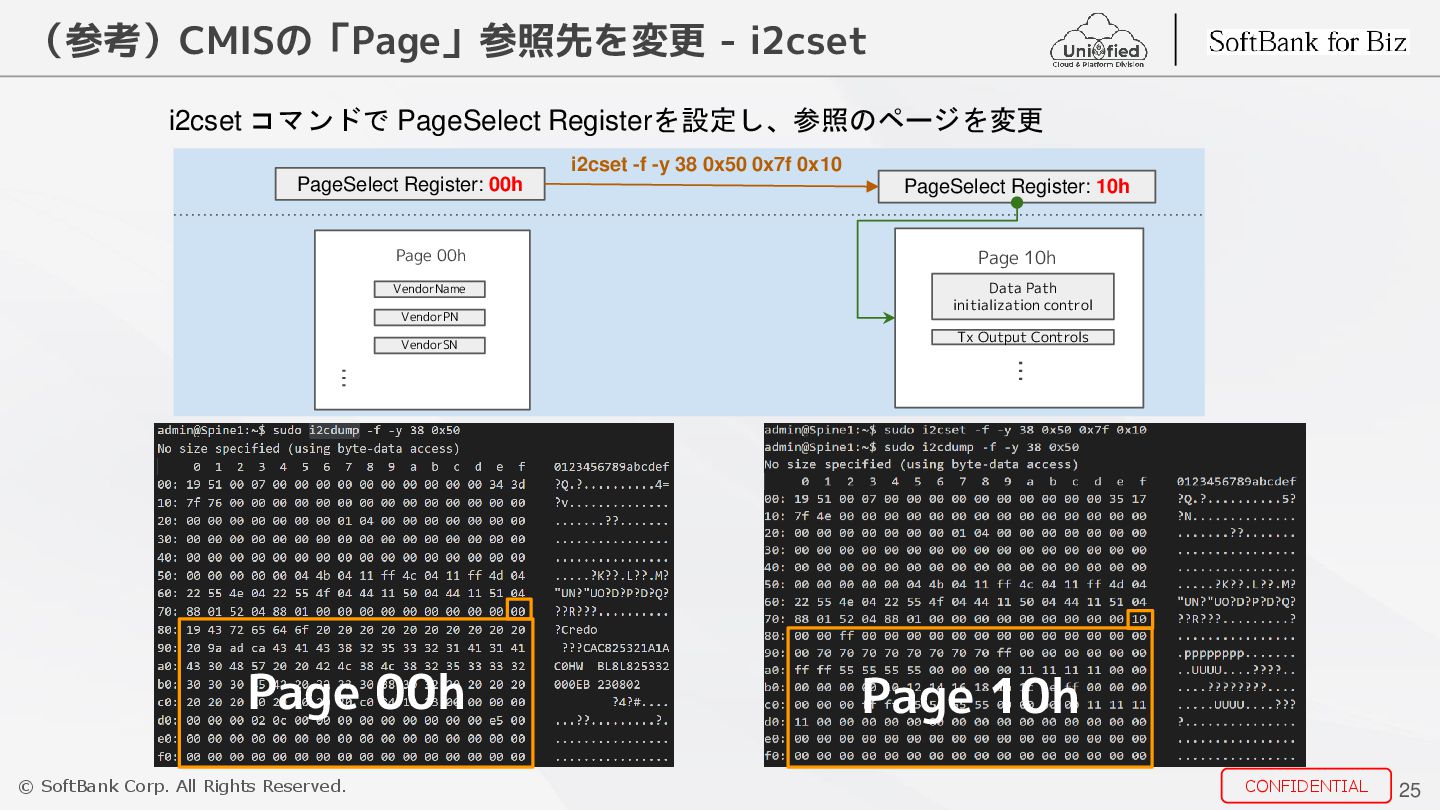Click the right terminal's 'sudo i2cset' command line

955,430
